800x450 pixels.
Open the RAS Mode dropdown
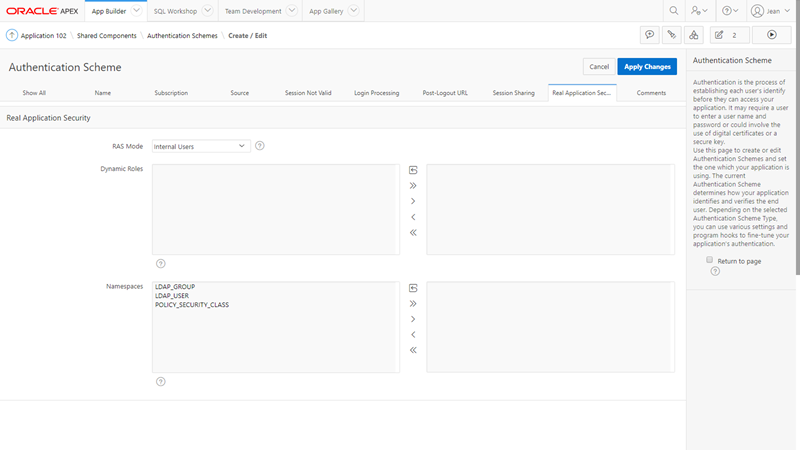click(x=201, y=146)
